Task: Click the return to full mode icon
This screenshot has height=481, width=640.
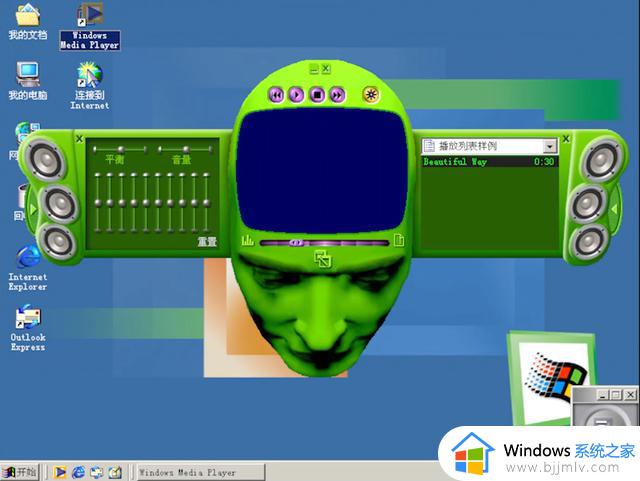Action: point(323,259)
